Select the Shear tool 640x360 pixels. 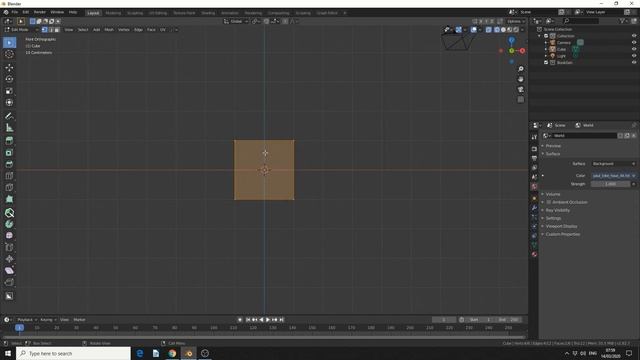pyautogui.click(x=9, y=271)
